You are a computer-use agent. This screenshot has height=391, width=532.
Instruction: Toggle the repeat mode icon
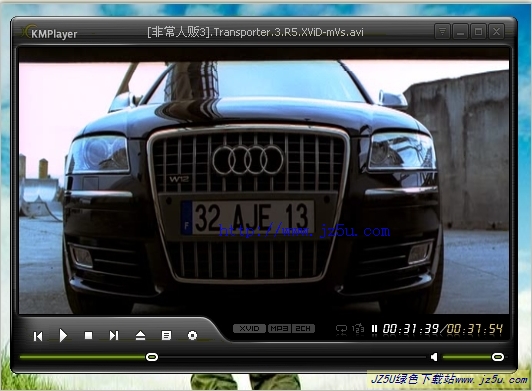pos(341,329)
